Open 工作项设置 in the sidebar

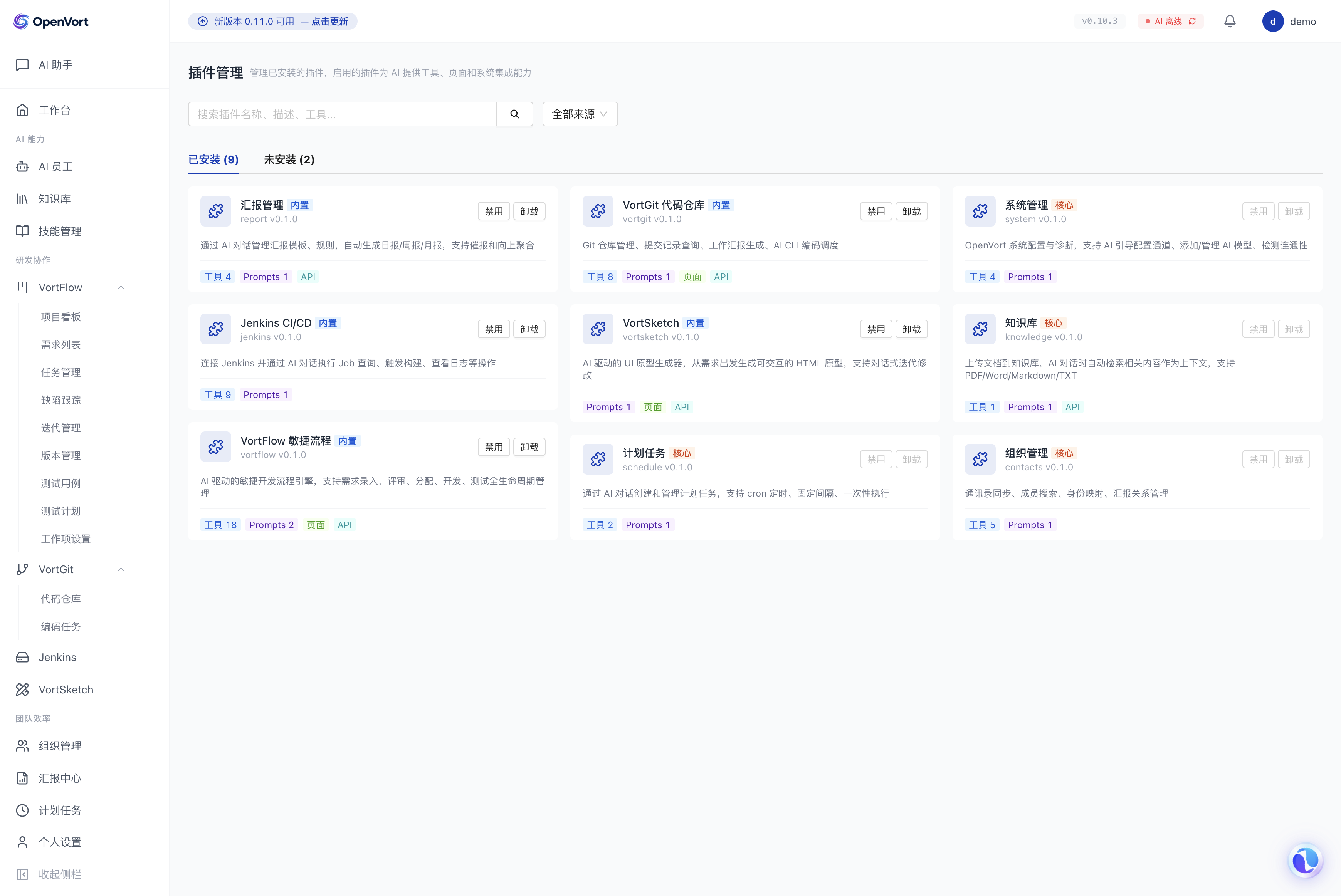point(66,539)
